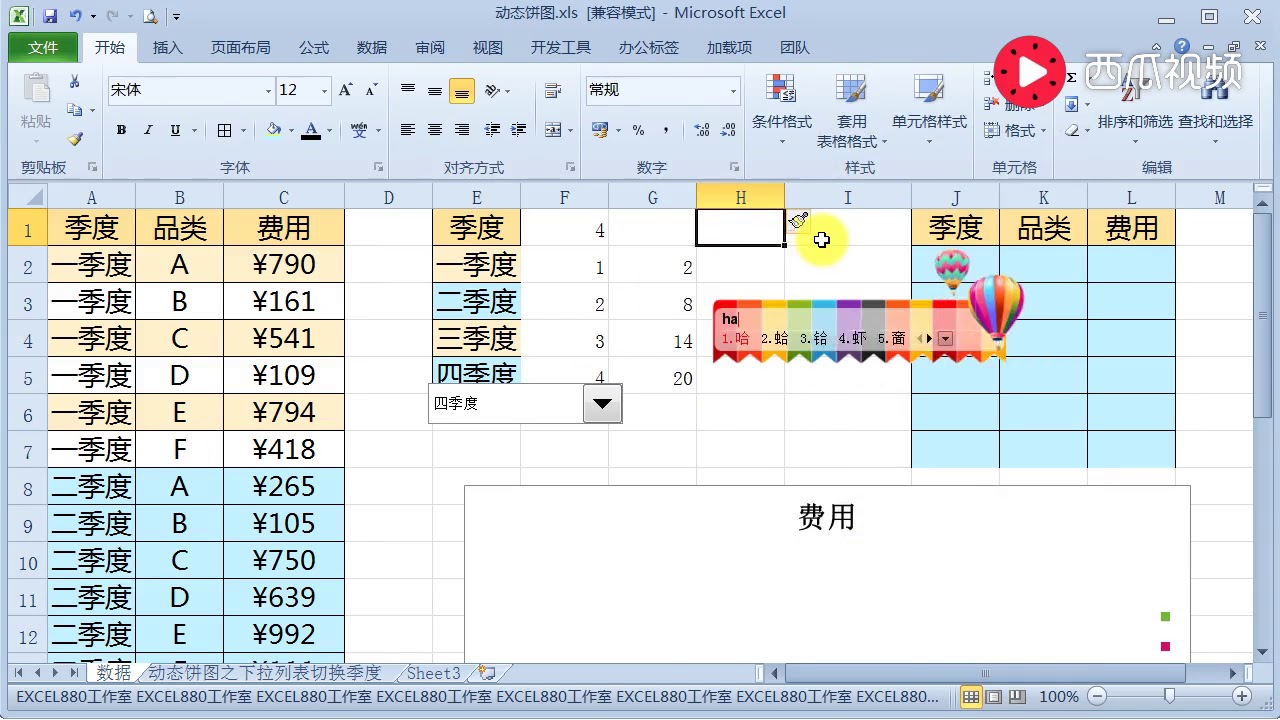Align text right
The image size is (1280, 720).
tap(462, 130)
